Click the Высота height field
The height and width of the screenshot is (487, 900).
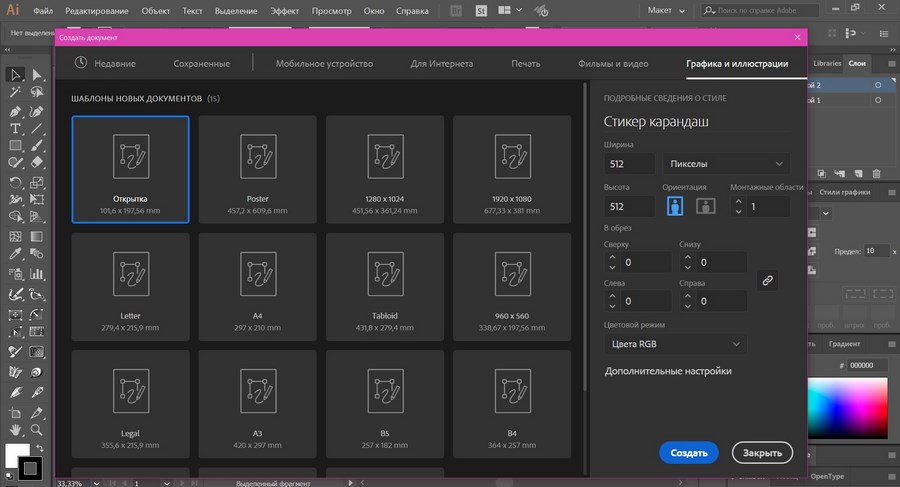[629, 206]
